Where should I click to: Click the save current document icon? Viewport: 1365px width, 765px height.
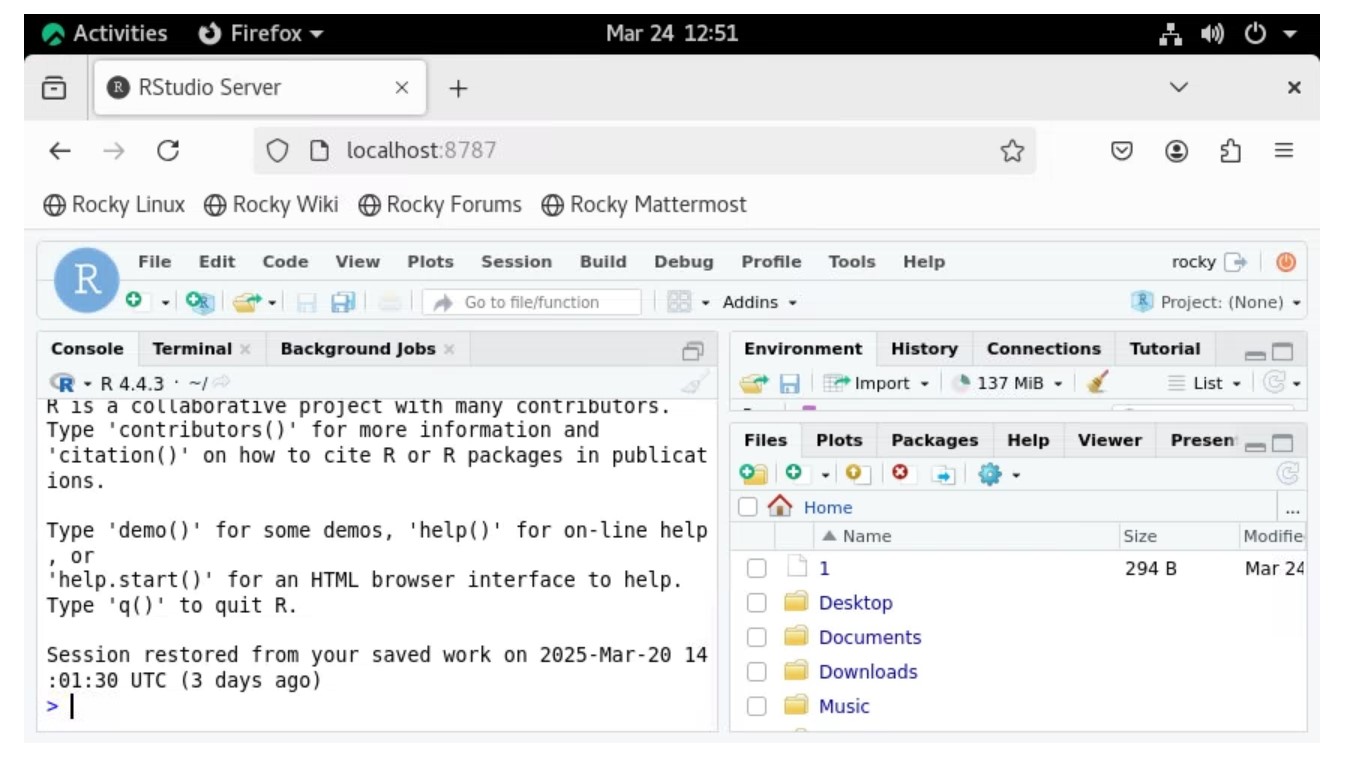click(307, 302)
